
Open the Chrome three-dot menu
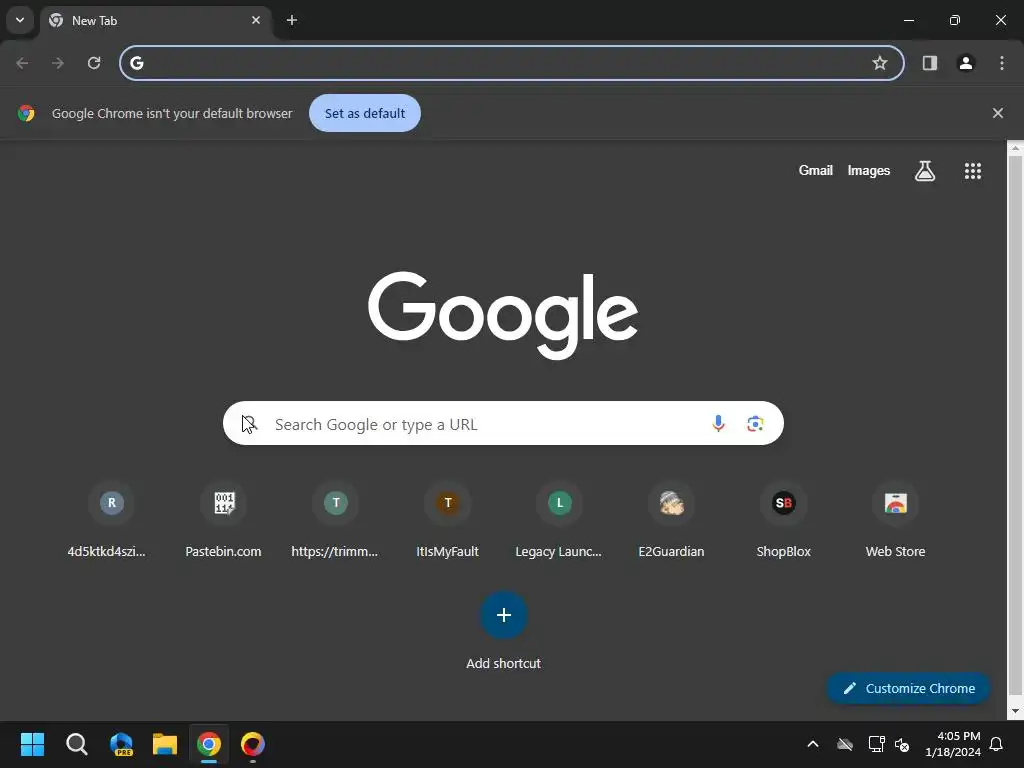pyautogui.click(x=1002, y=63)
